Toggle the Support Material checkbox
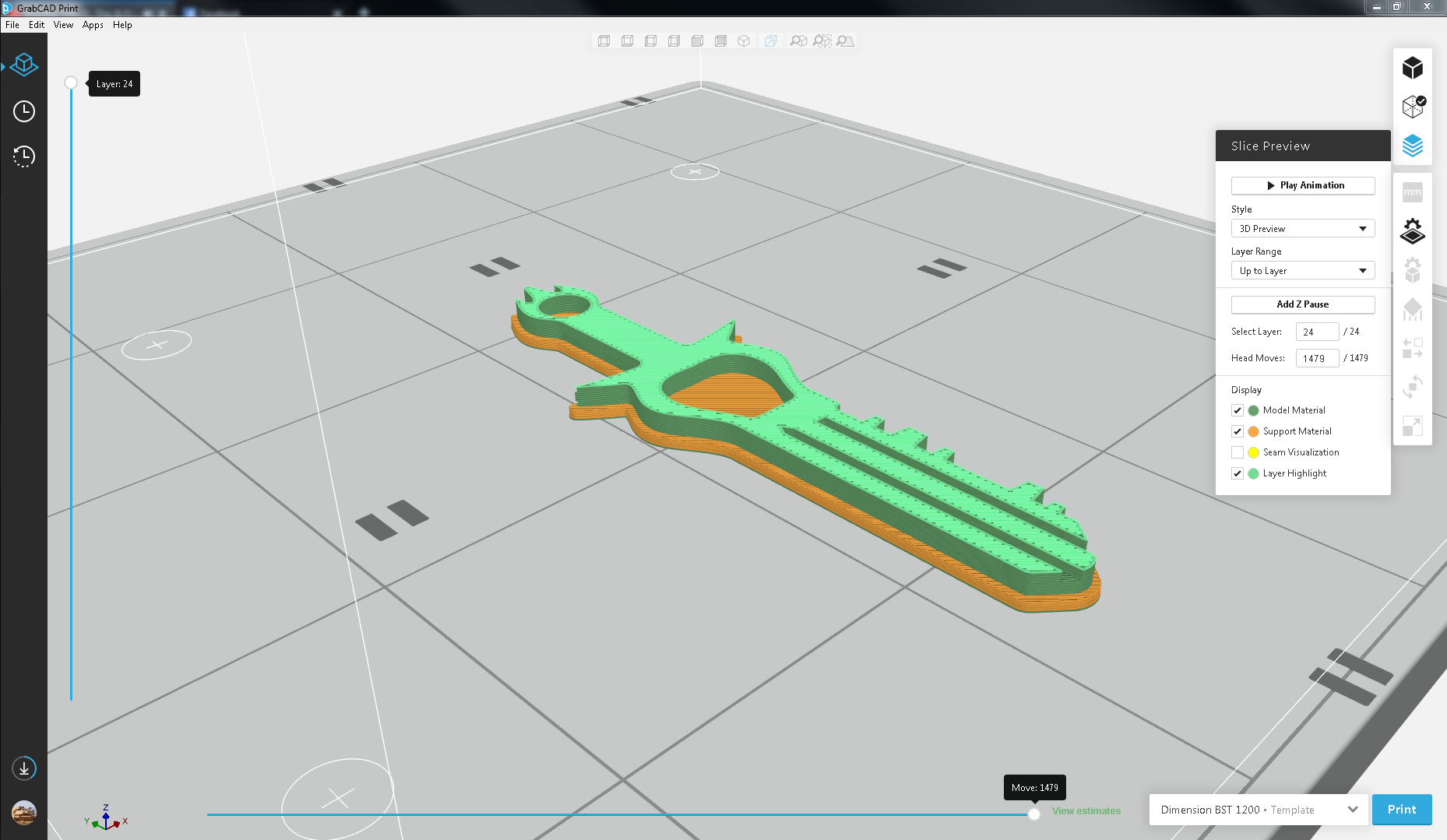This screenshot has width=1447, height=840. pos(1237,431)
